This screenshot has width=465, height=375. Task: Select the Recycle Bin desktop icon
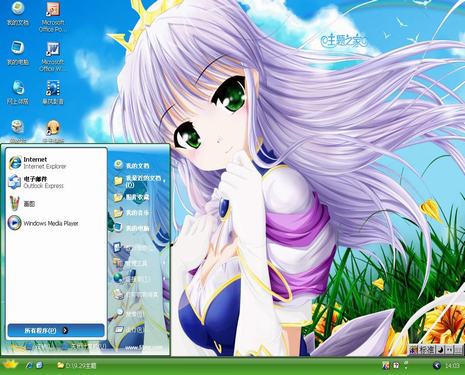point(18,131)
